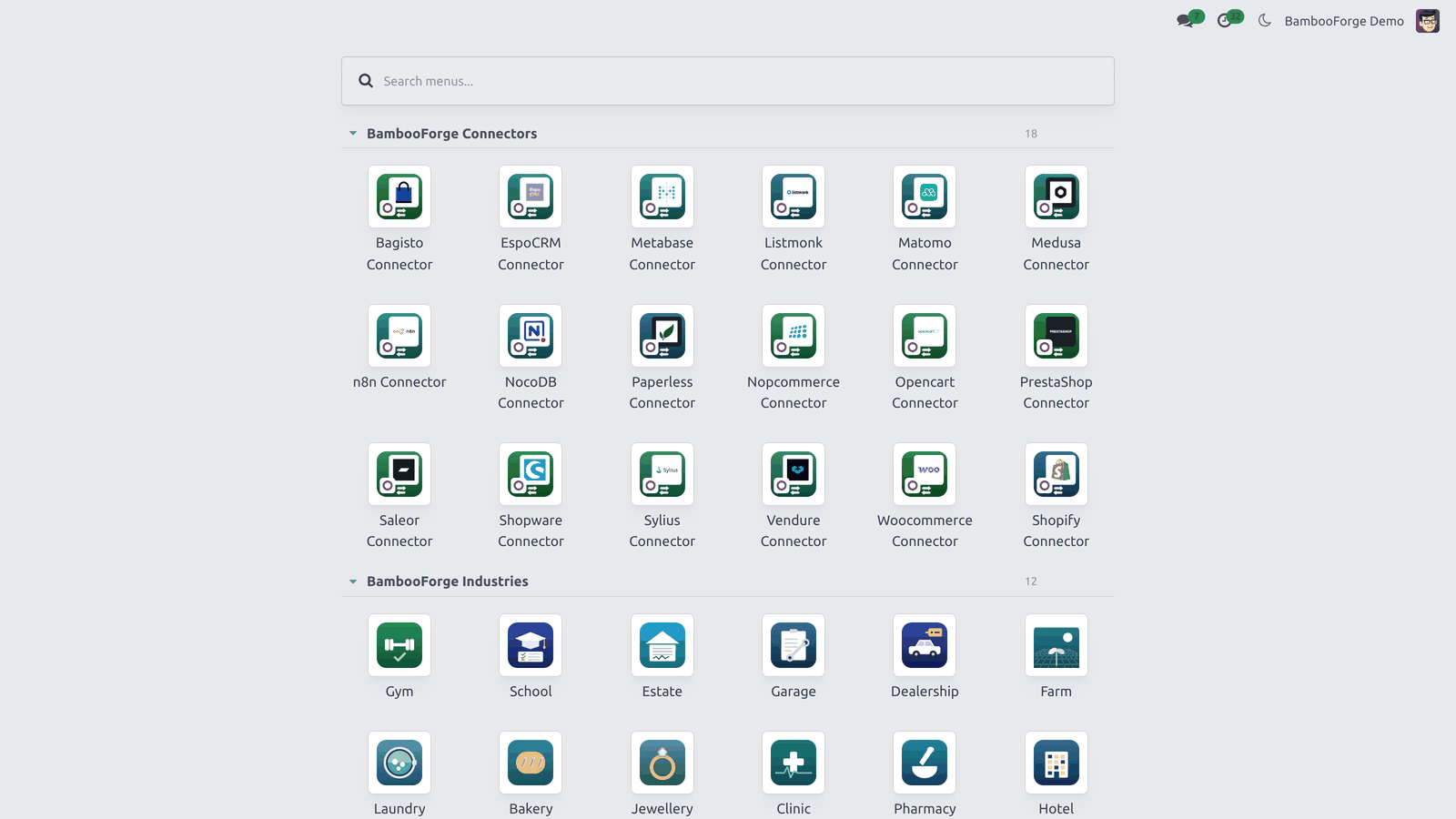The height and width of the screenshot is (819, 1456).
Task: Open the Jewellery app
Action: pyautogui.click(x=662, y=763)
